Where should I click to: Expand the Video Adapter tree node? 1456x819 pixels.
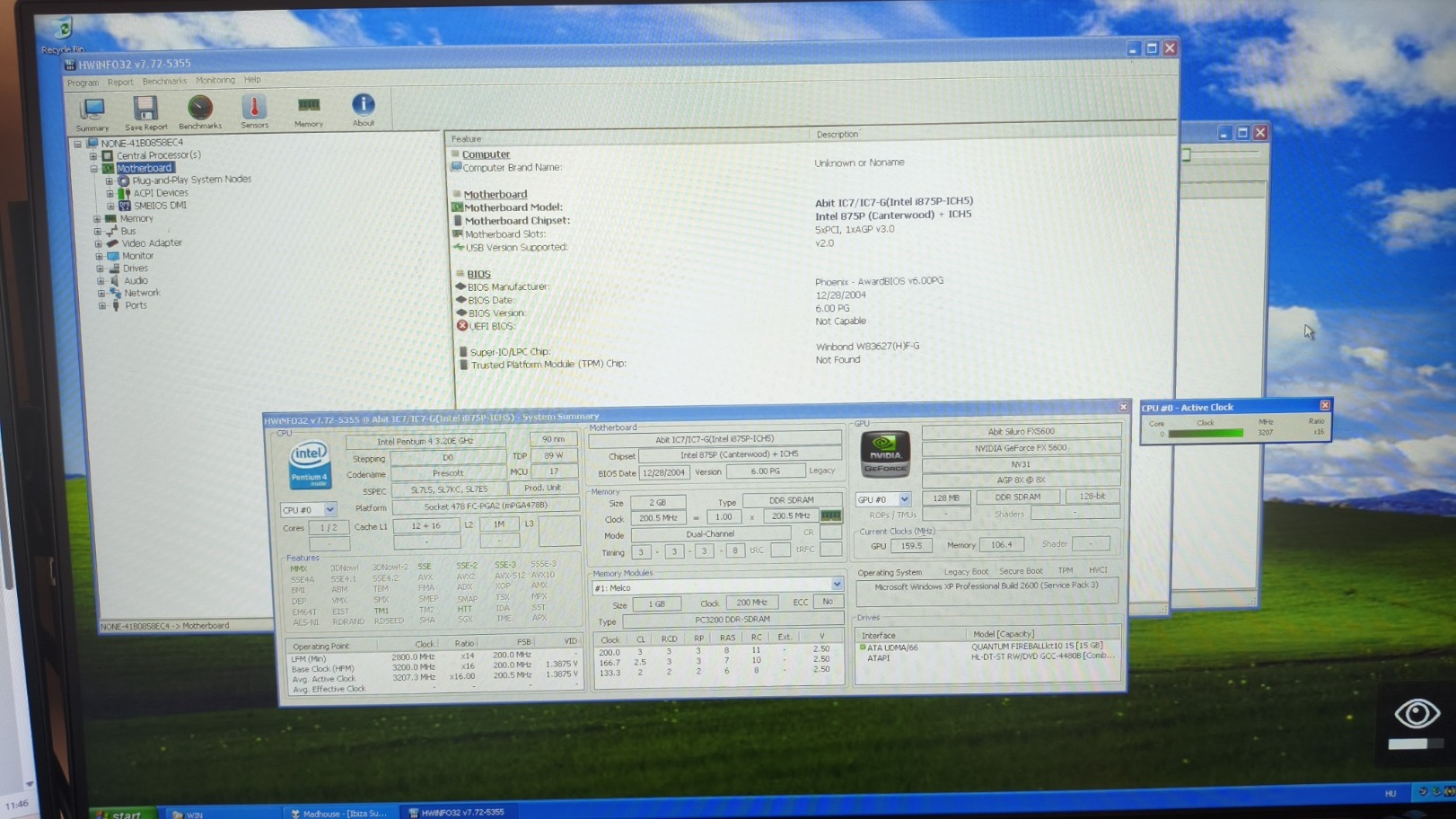(99, 244)
